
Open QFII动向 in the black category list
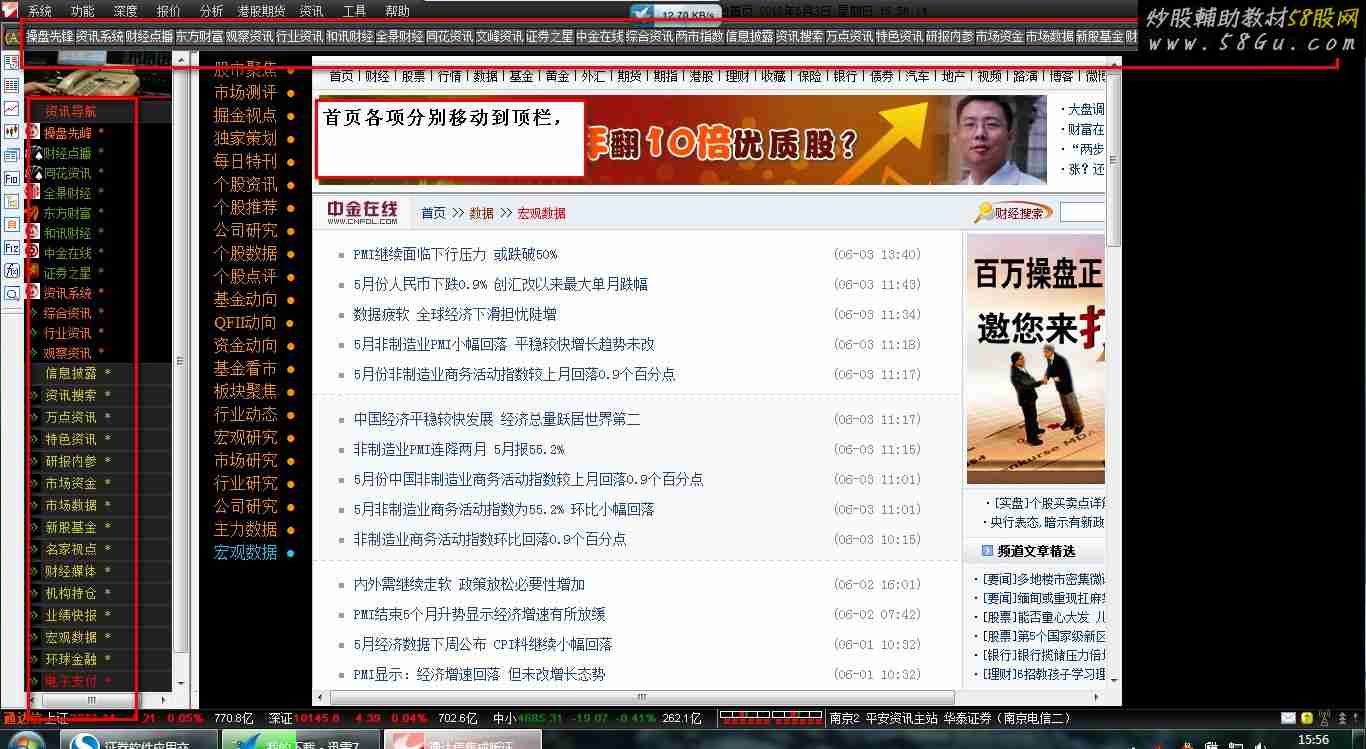coord(245,322)
